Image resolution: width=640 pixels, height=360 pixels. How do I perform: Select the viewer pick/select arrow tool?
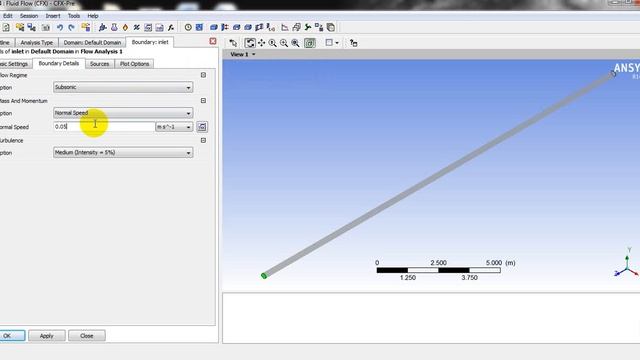[233, 43]
